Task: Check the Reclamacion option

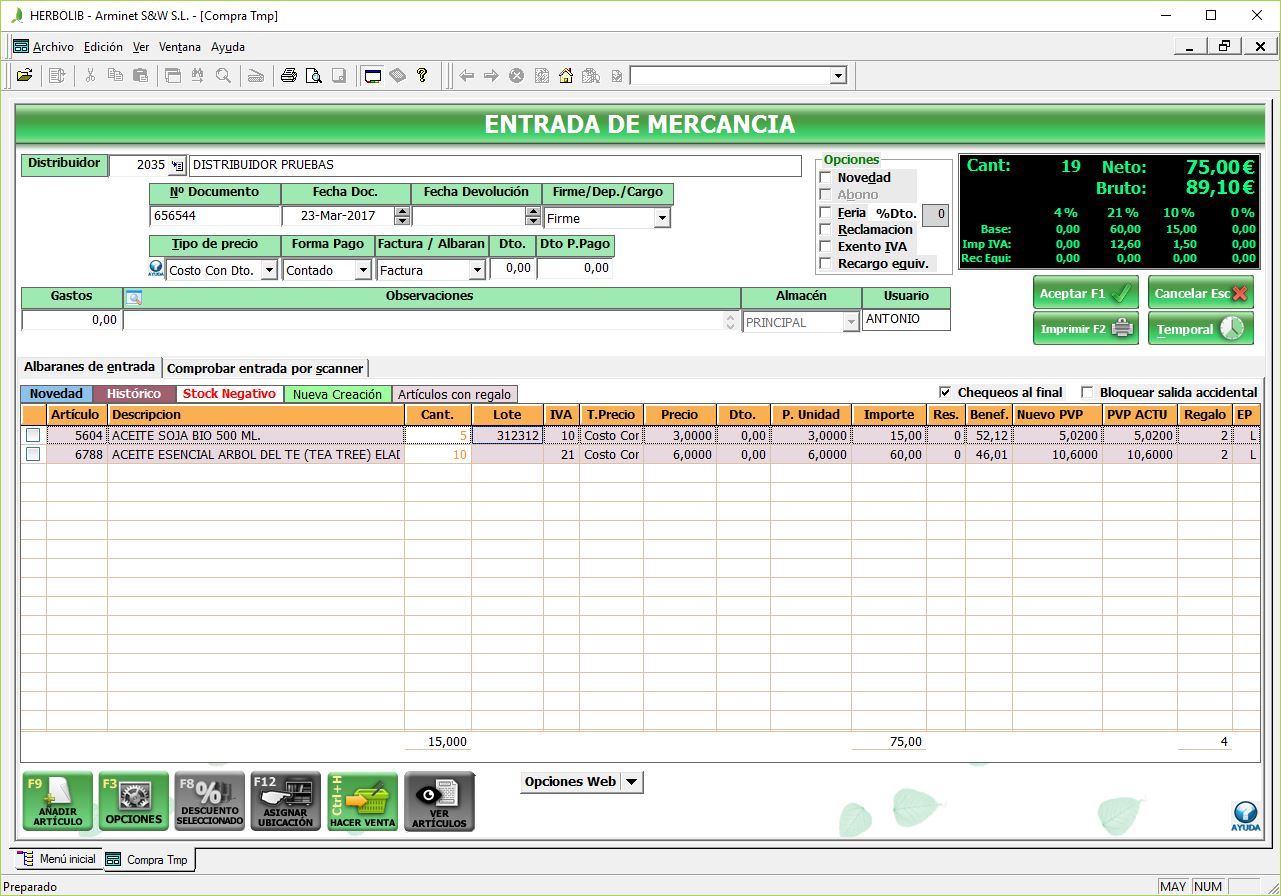Action: (x=825, y=230)
